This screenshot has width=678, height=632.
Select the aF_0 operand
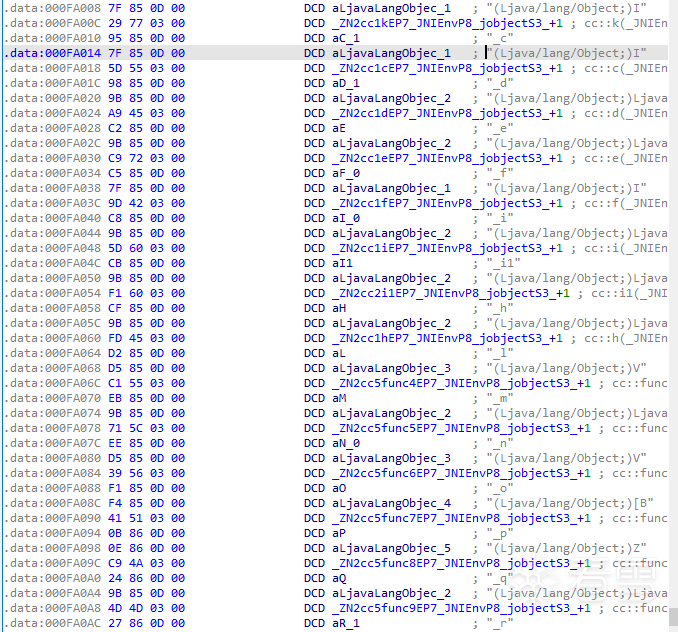[x=346, y=173]
